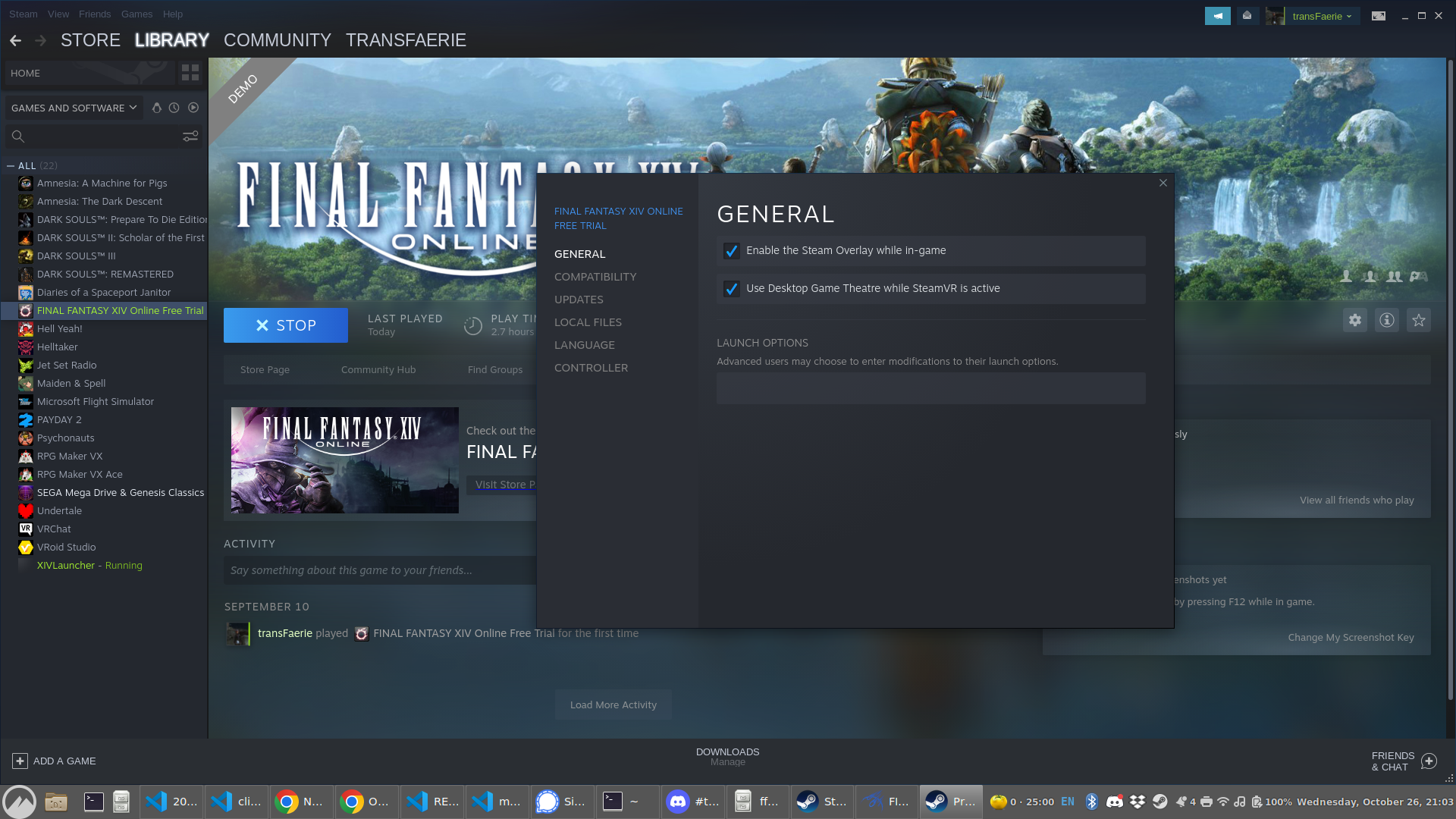Open the GAMES AND SOFTWARE dropdown
The height and width of the screenshot is (819, 1456).
(74, 108)
